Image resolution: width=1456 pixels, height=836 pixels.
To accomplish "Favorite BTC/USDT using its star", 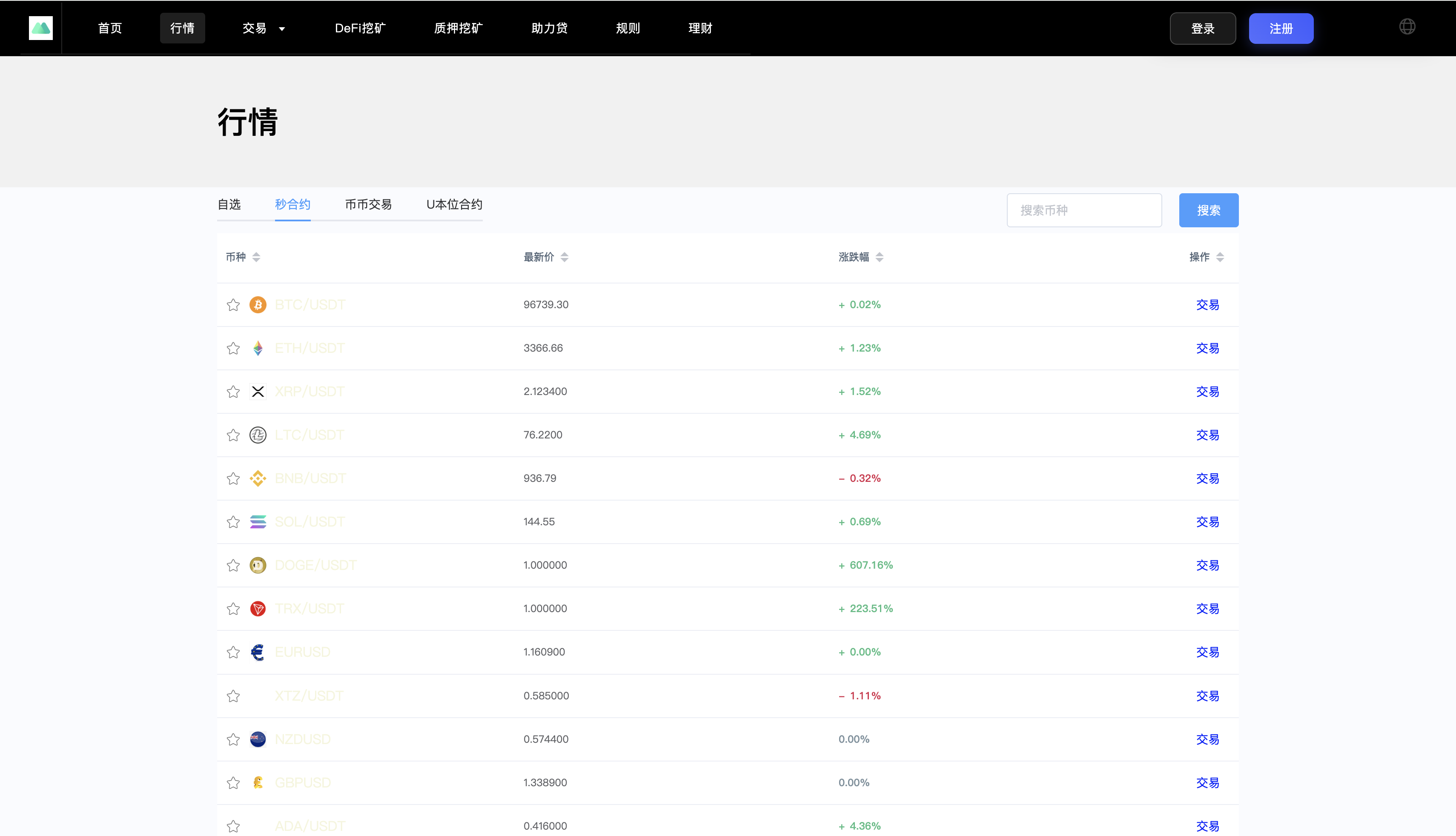I will (233, 305).
